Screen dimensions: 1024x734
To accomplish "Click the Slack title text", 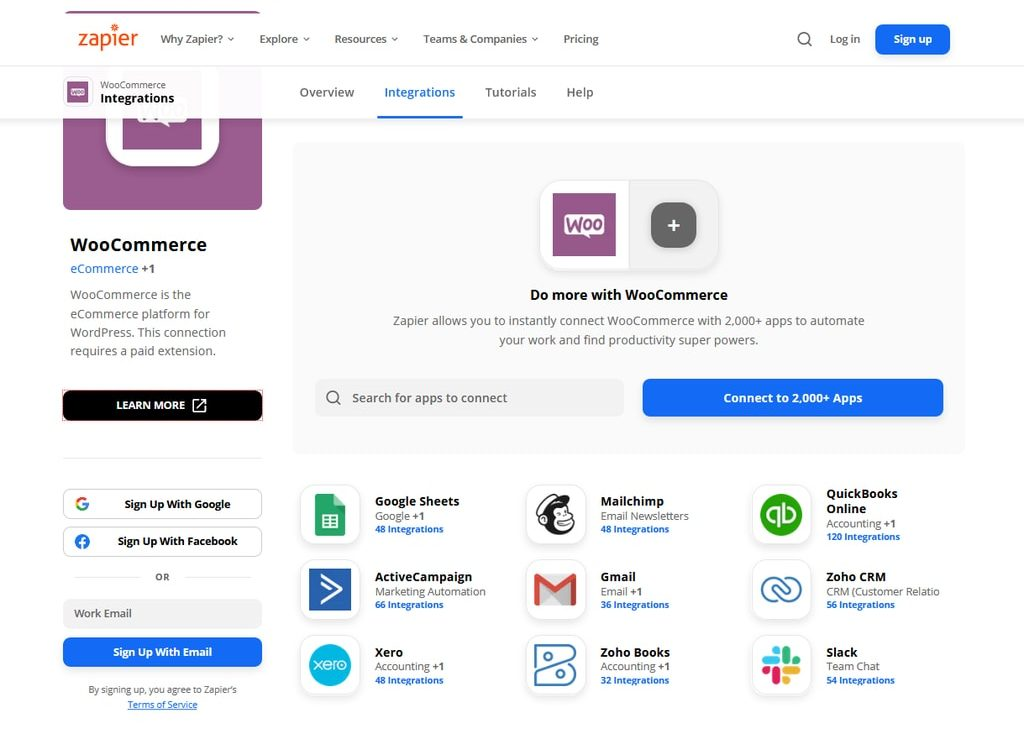I will point(841,652).
